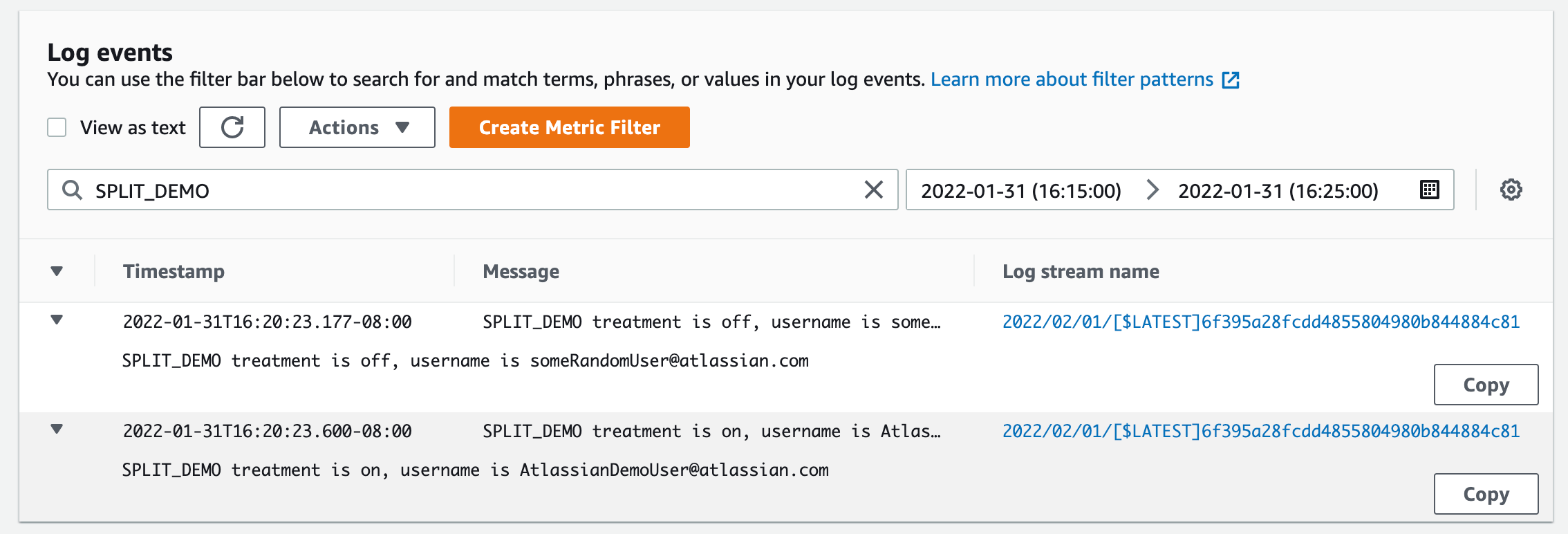
Task: Collapse all events with the header triangle
Action: pos(58,271)
